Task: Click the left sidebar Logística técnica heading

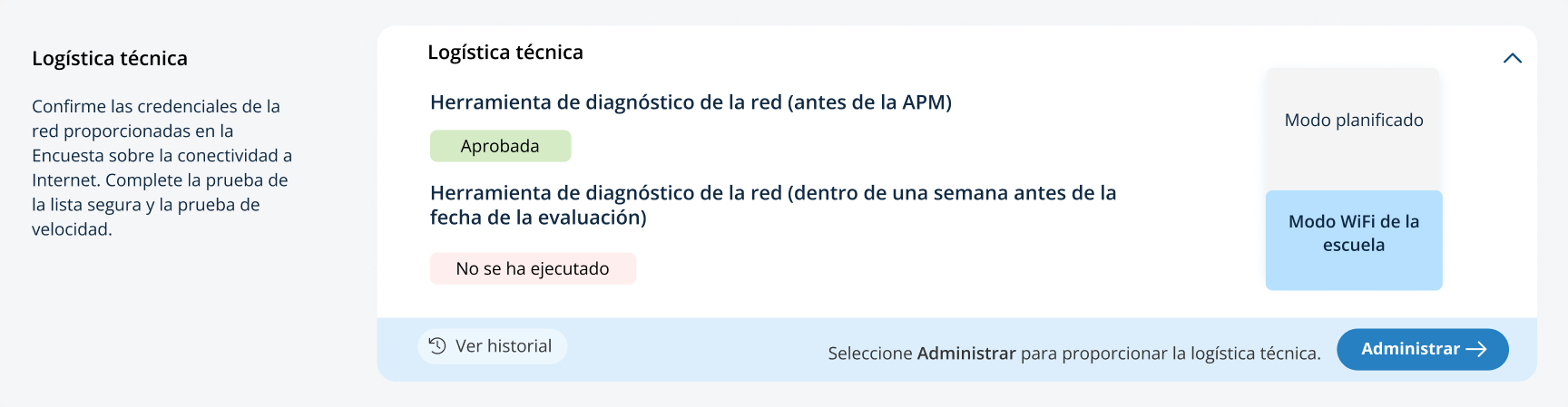Action: [x=110, y=59]
